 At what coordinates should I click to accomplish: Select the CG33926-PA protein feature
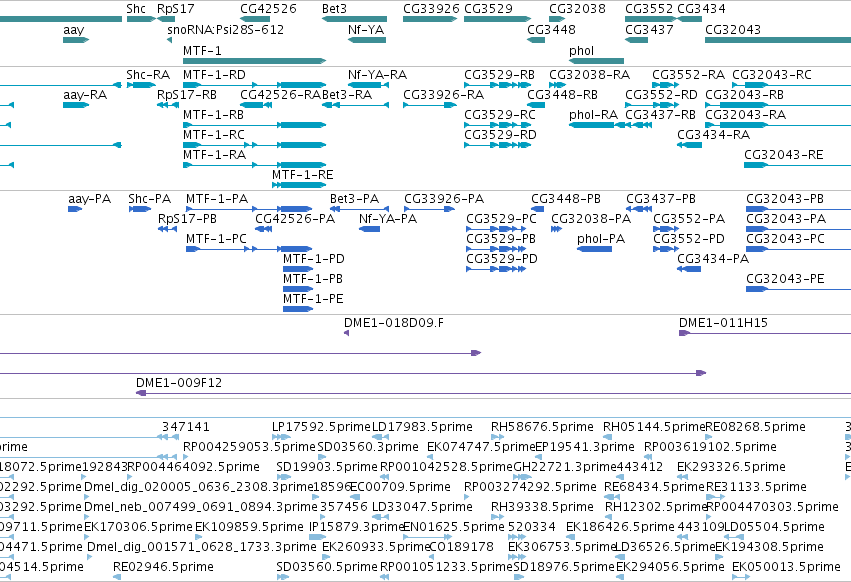(x=429, y=209)
